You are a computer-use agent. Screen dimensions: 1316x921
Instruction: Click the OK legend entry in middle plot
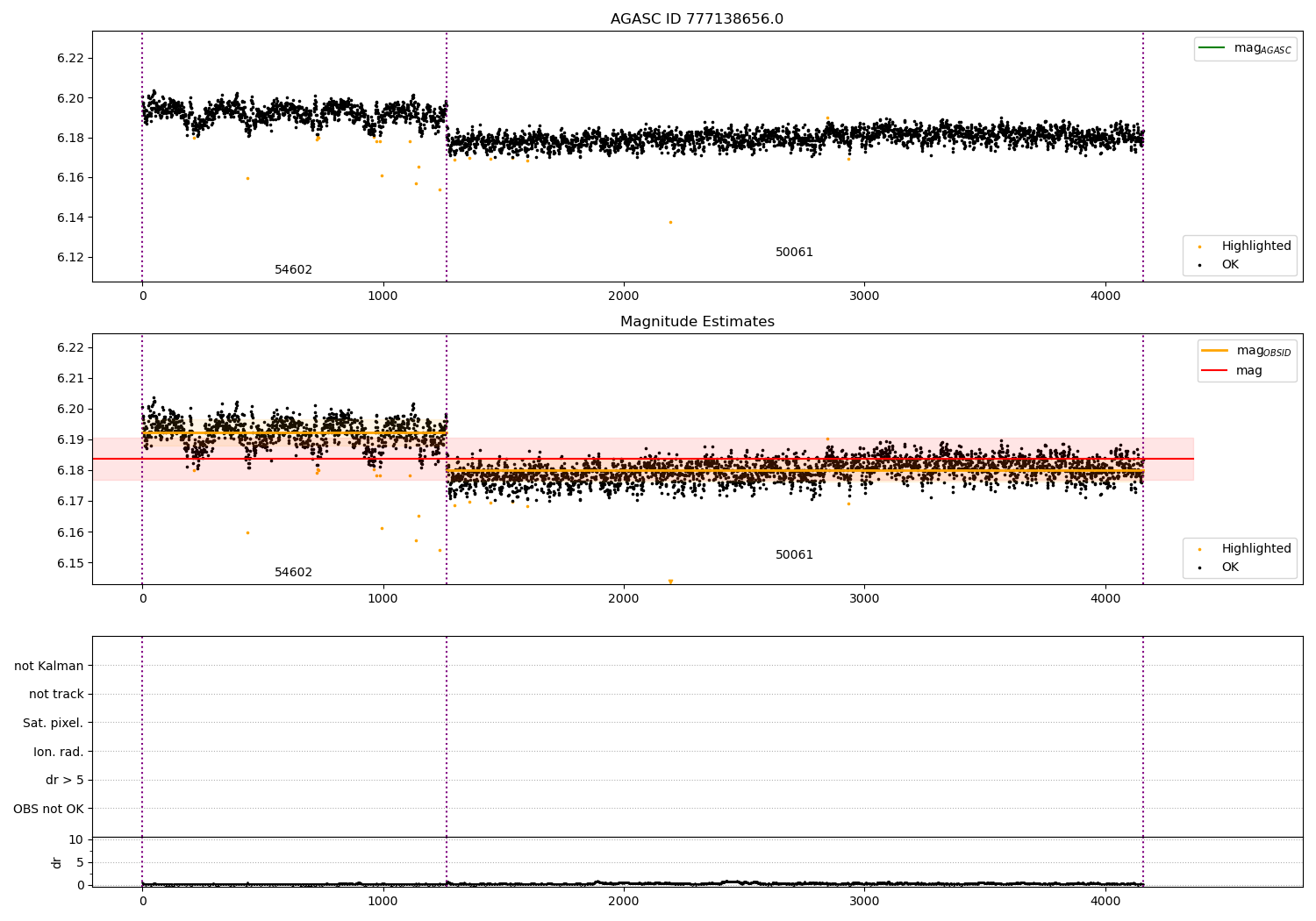coord(1230,568)
